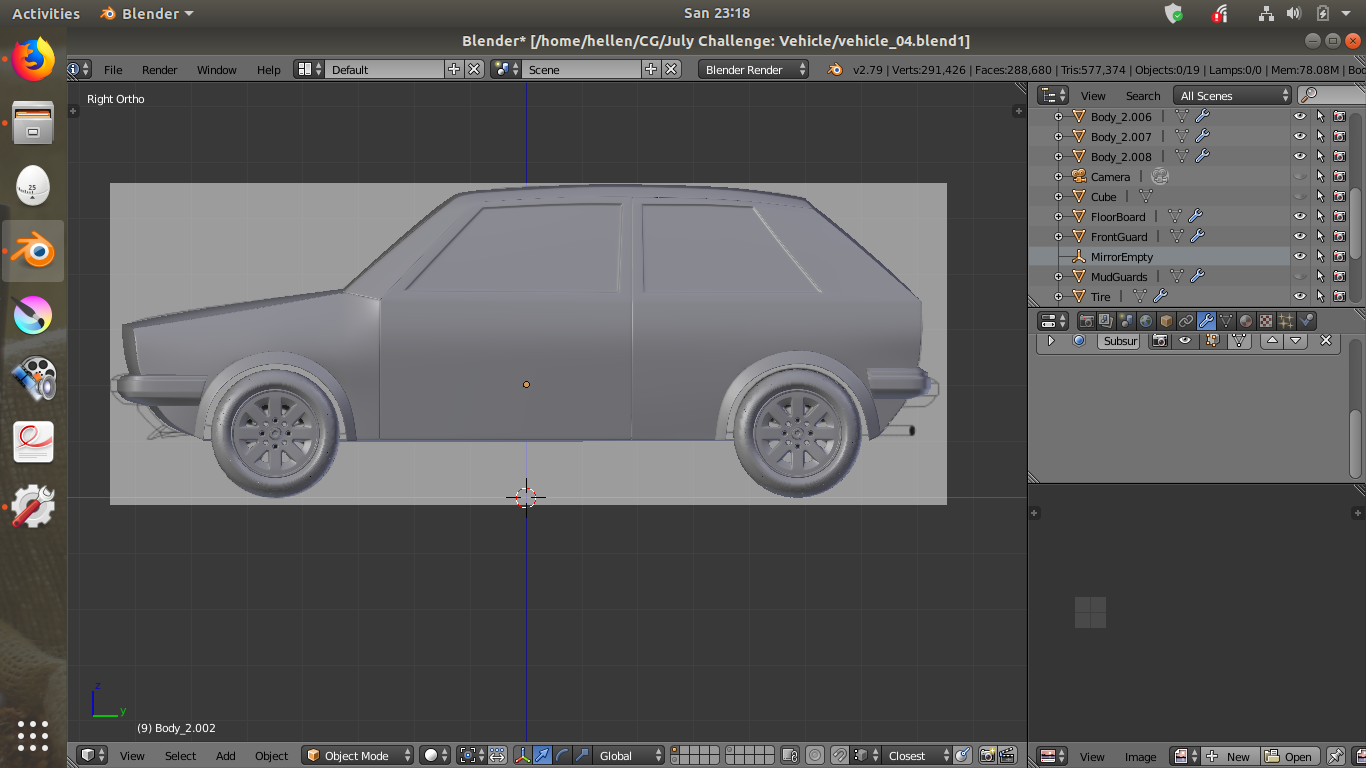Show the hidden MudGuards object
1366x768 pixels.
tap(1300, 277)
